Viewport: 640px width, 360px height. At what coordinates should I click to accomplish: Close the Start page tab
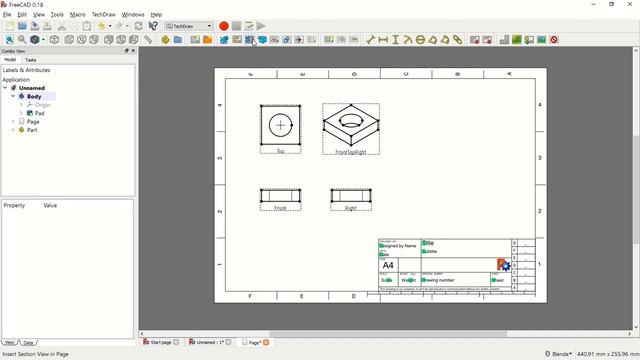click(176, 342)
